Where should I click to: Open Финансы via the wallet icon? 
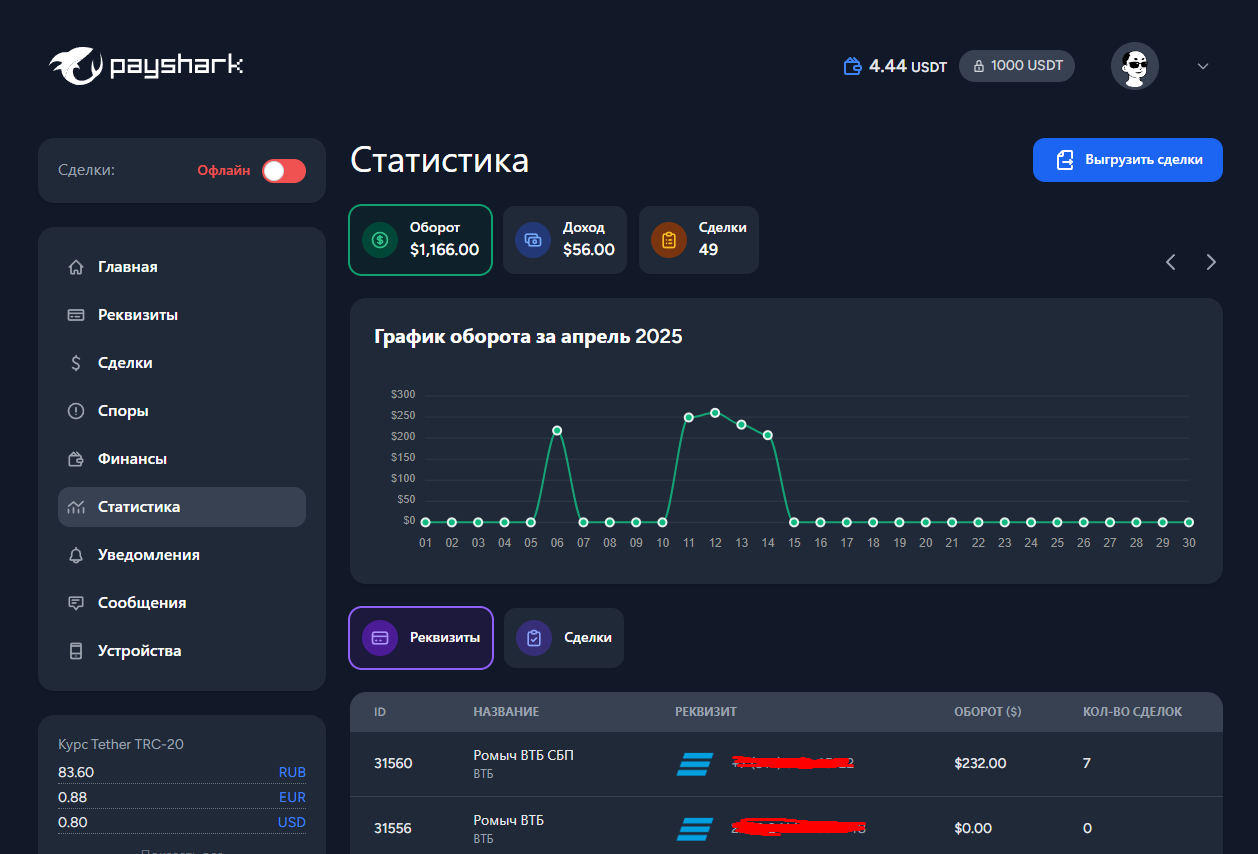(x=75, y=459)
